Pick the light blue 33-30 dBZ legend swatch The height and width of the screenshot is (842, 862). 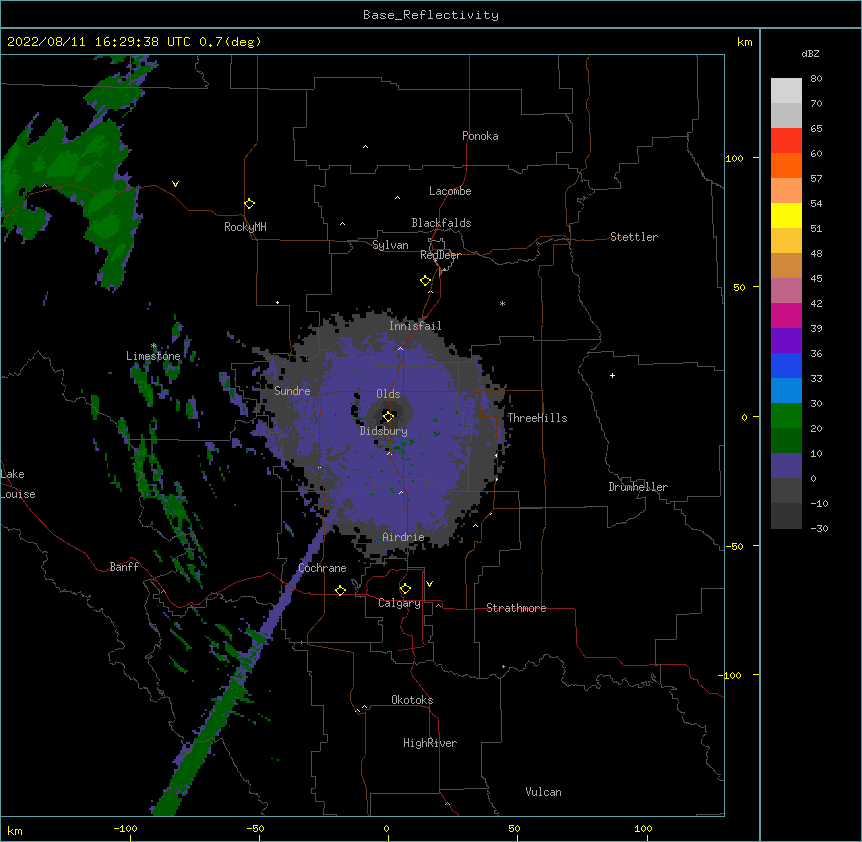[x=786, y=391]
